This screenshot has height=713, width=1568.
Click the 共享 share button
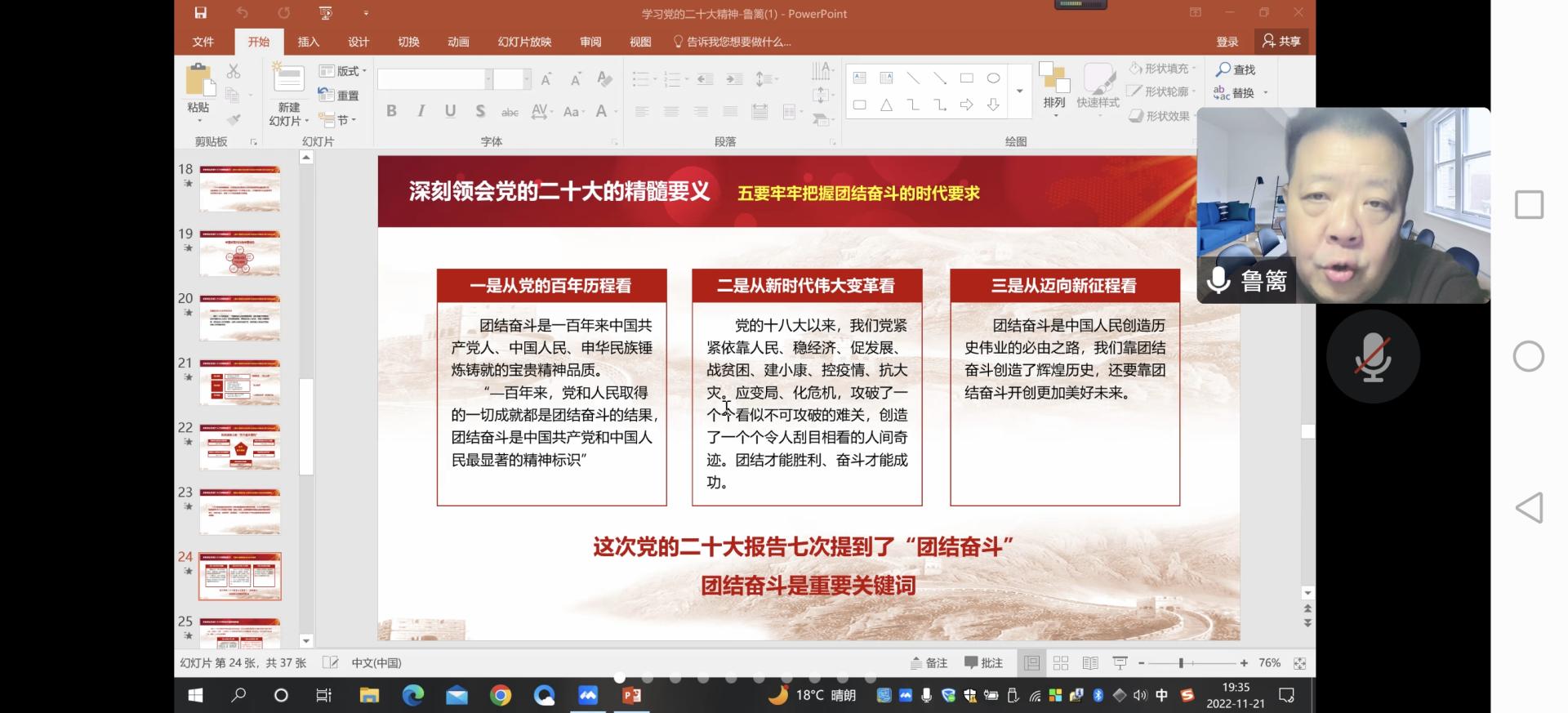(x=1281, y=41)
